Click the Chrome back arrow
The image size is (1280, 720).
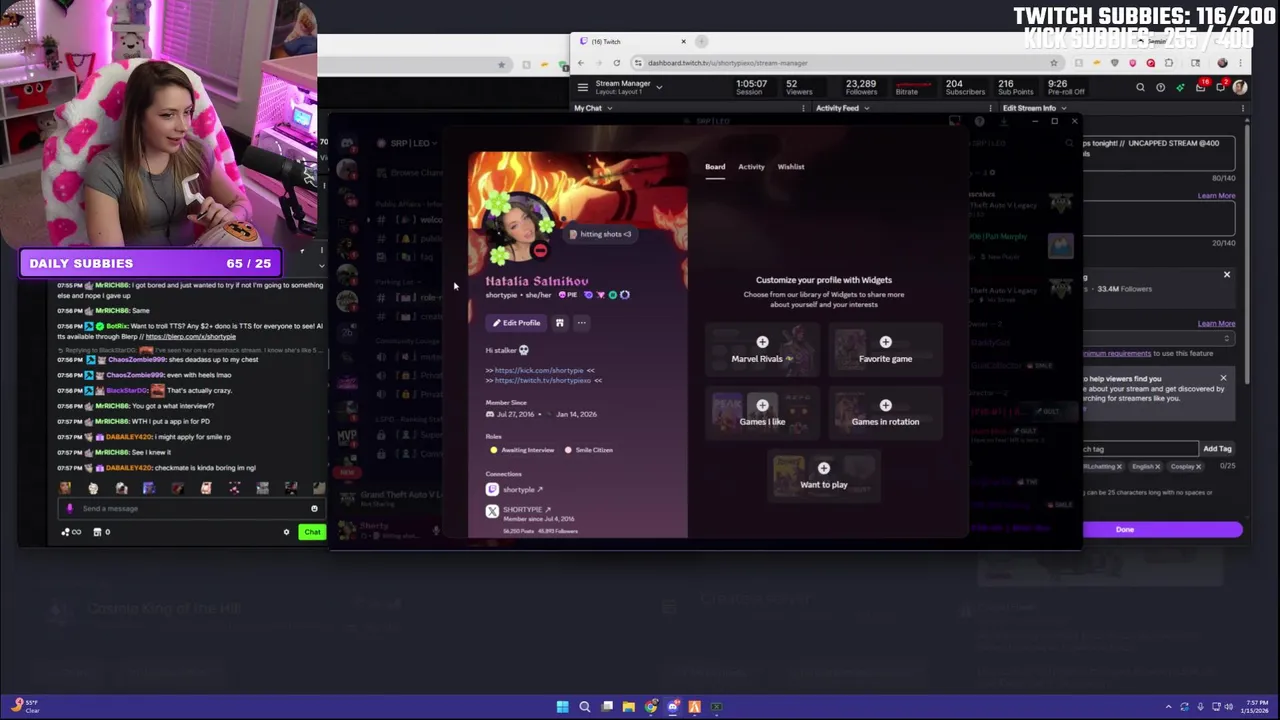tap(580, 63)
